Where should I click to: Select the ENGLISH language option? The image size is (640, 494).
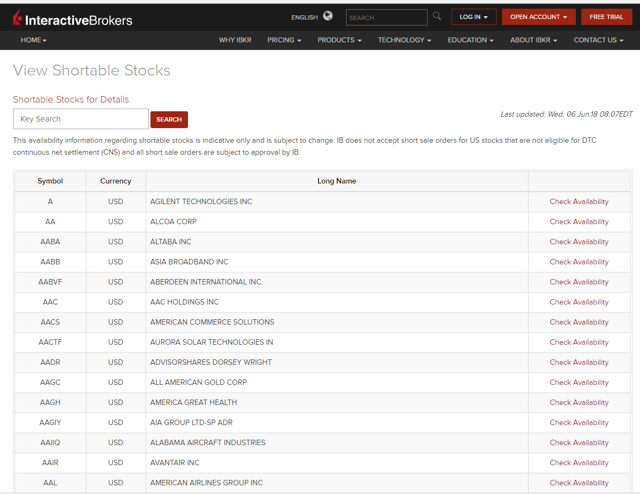coord(304,17)
